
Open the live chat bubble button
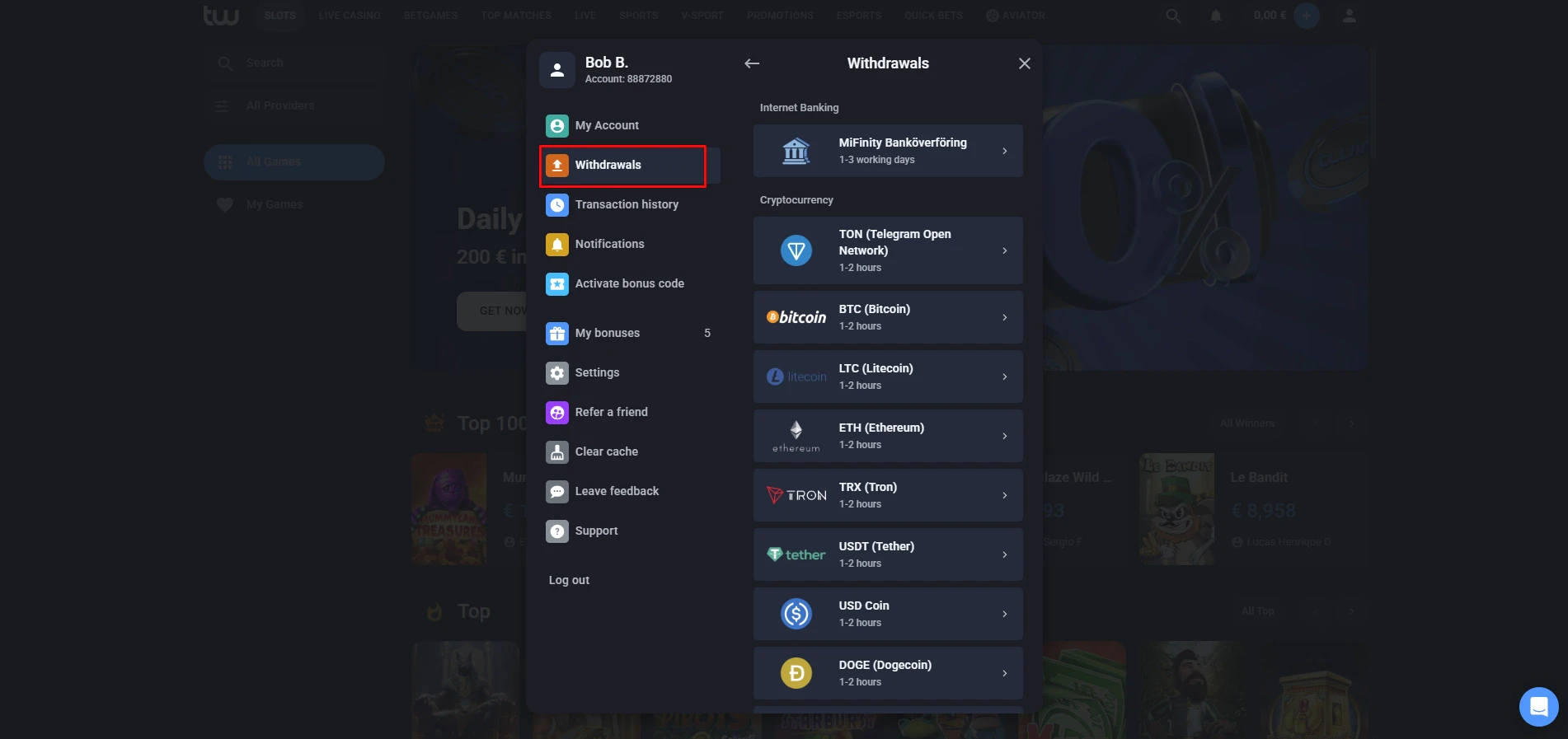[x=1539, y=707]
